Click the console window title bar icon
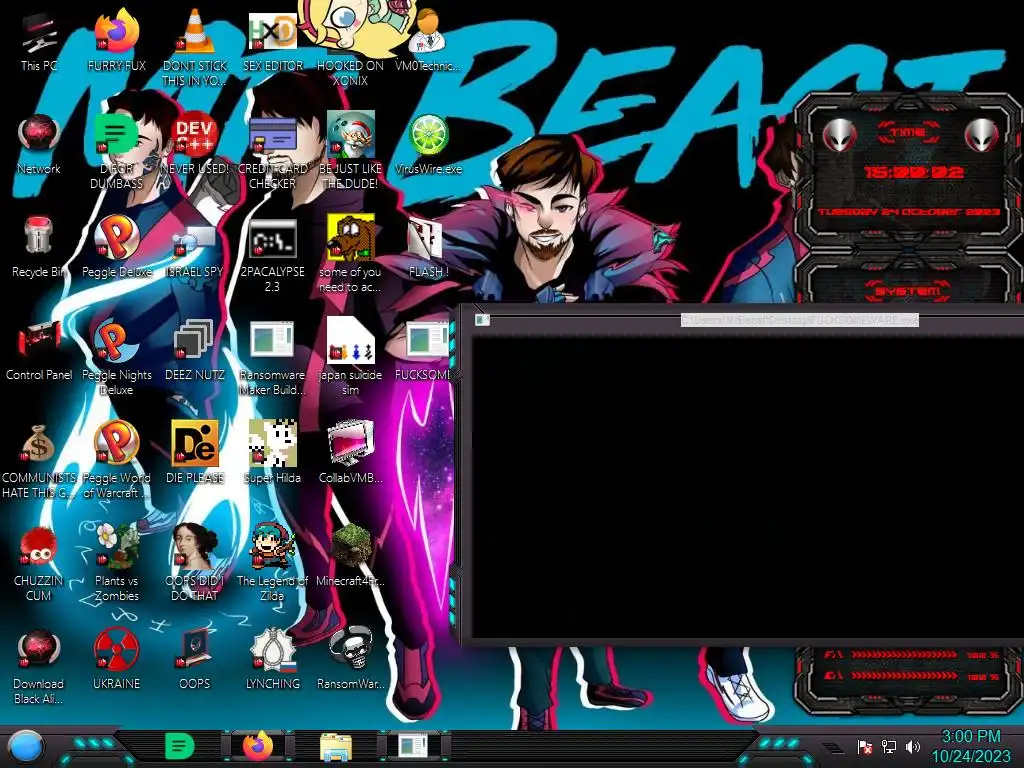The height and width of the screenshot is (768, 1024). [x=483, y=320]
